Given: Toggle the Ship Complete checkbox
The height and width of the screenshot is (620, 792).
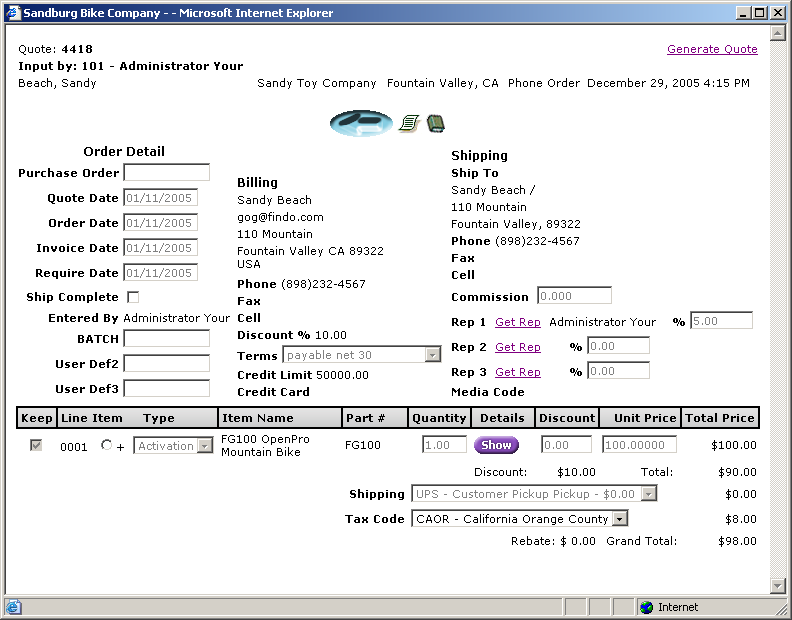Looking at the screenshot, I should (133, 297).
